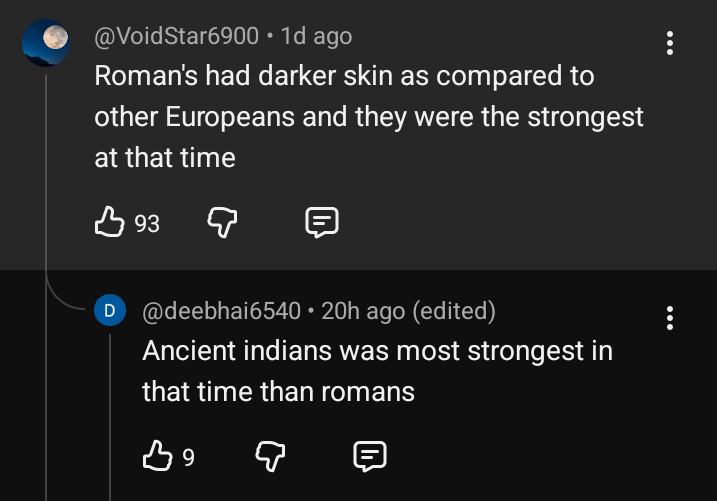The width and height of the screenshot is (717, 501).
Task: Reply to deebhai6540's Ancient indians comment
Action: tap(370, 458)
